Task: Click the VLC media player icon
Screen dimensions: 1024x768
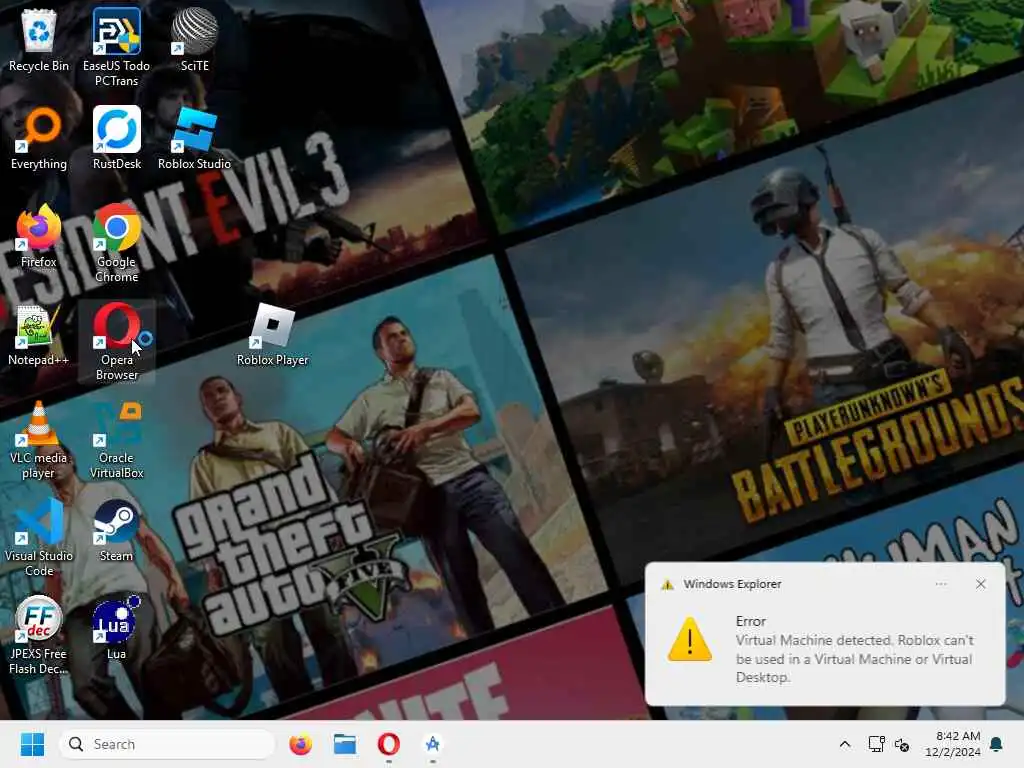Action: [39, 439]
